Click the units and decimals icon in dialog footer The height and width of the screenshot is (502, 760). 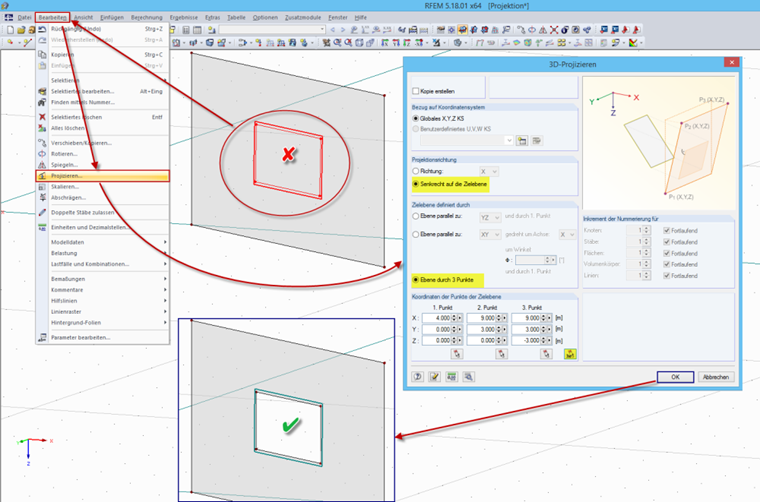point(452,377)
